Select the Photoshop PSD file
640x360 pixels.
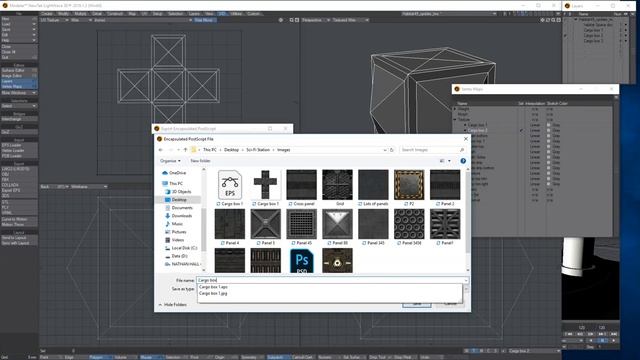[301, 261]
